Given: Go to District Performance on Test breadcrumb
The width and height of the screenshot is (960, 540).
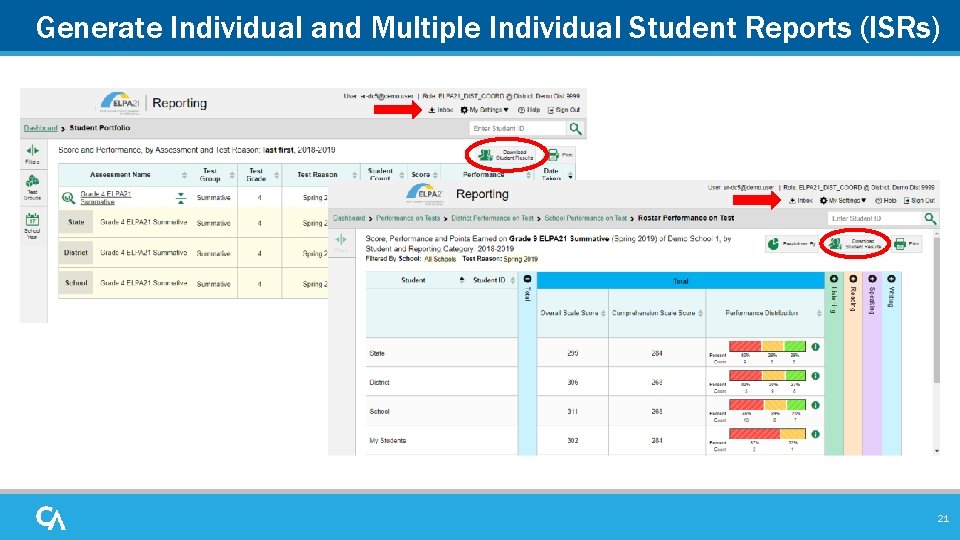Looking at the screenshot, I should (x=492, y=219).
